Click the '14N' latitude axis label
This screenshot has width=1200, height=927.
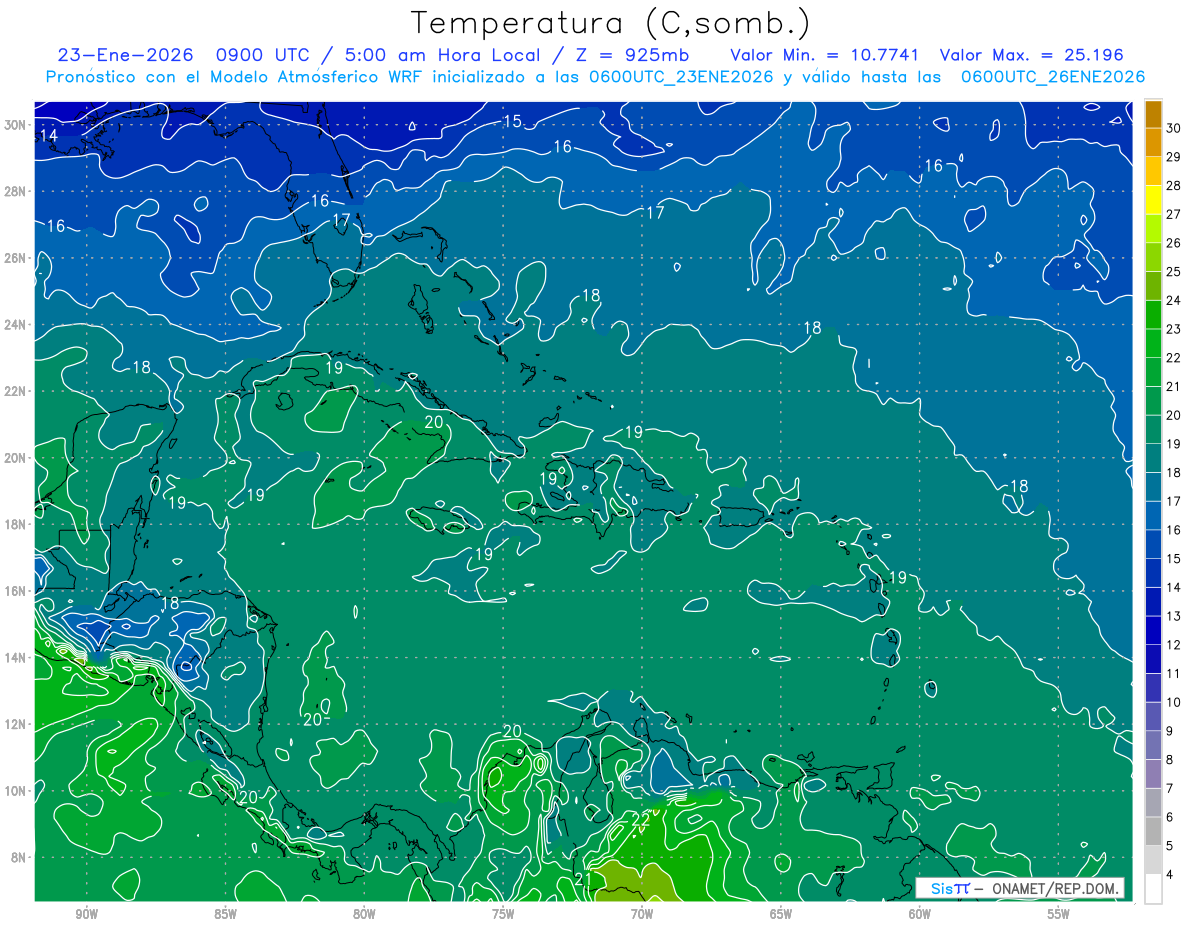coord(15,657)
